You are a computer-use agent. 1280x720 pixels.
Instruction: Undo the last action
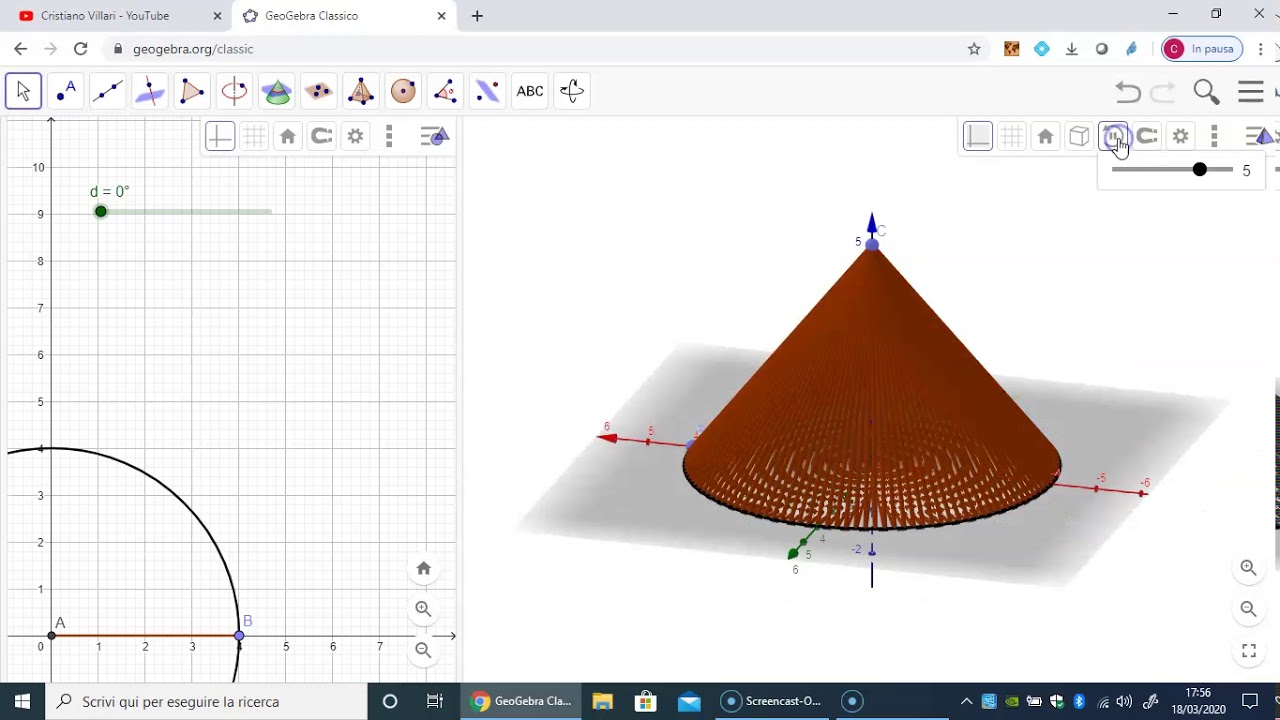click(1128, 92)
